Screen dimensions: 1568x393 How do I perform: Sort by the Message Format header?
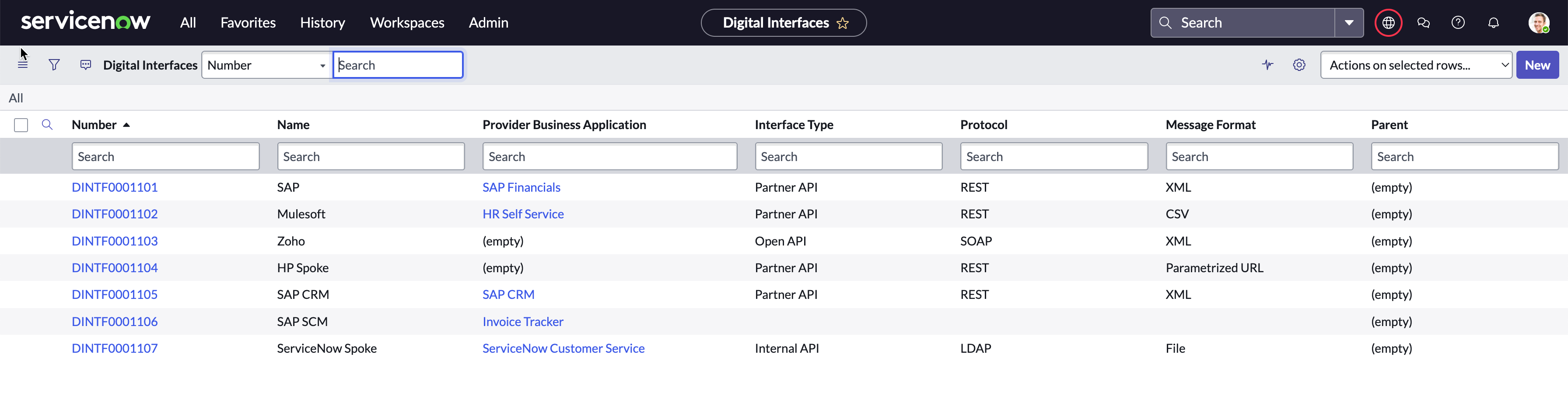coord(1210,124)
